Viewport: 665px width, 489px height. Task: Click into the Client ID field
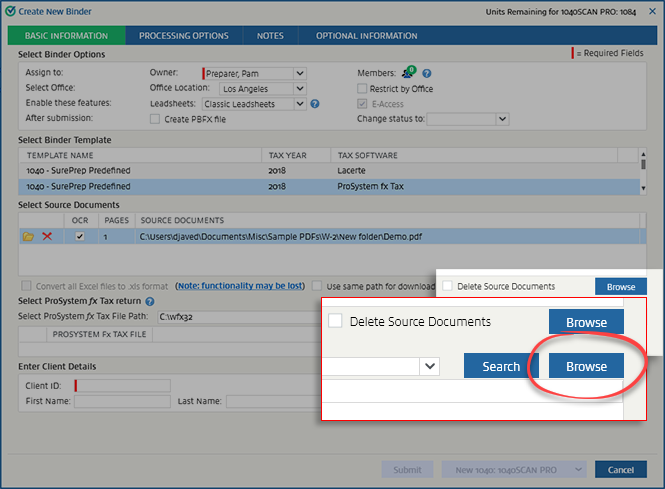click(x=123, y=385)
